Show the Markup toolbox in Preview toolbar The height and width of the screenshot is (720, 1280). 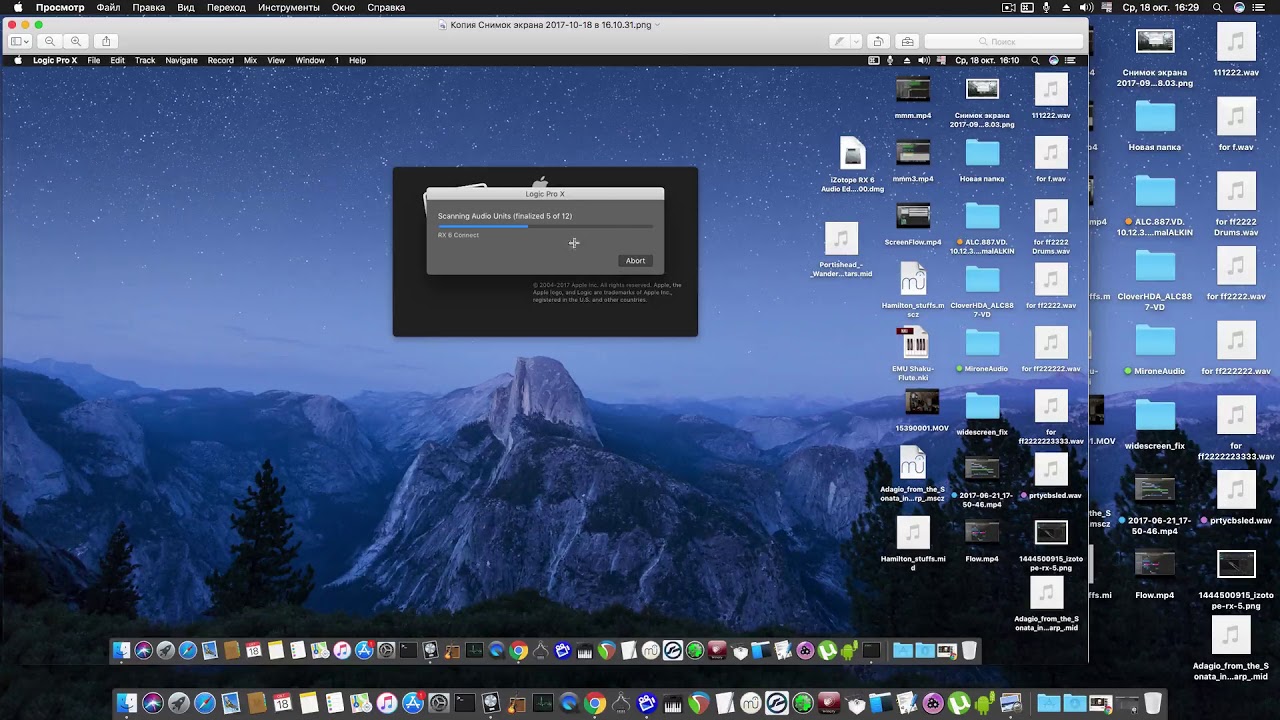[x=907, y=41]
